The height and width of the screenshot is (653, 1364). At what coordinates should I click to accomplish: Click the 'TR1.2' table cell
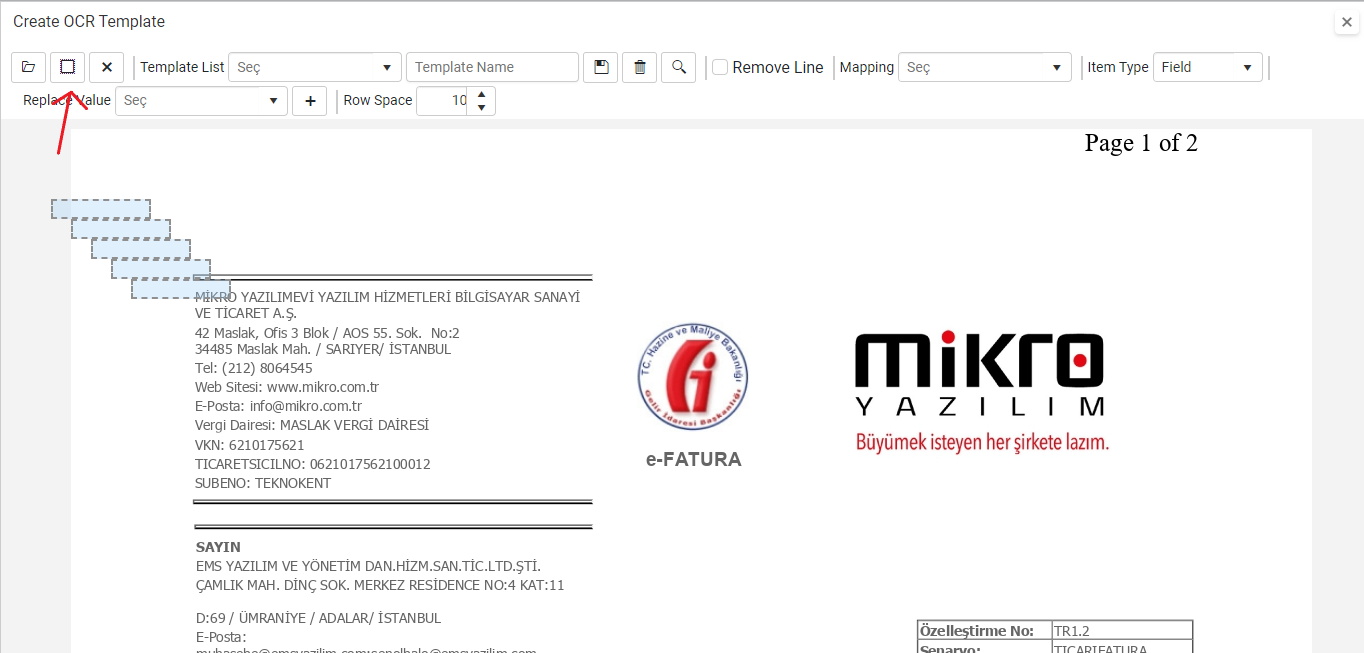coord(1122,631)
